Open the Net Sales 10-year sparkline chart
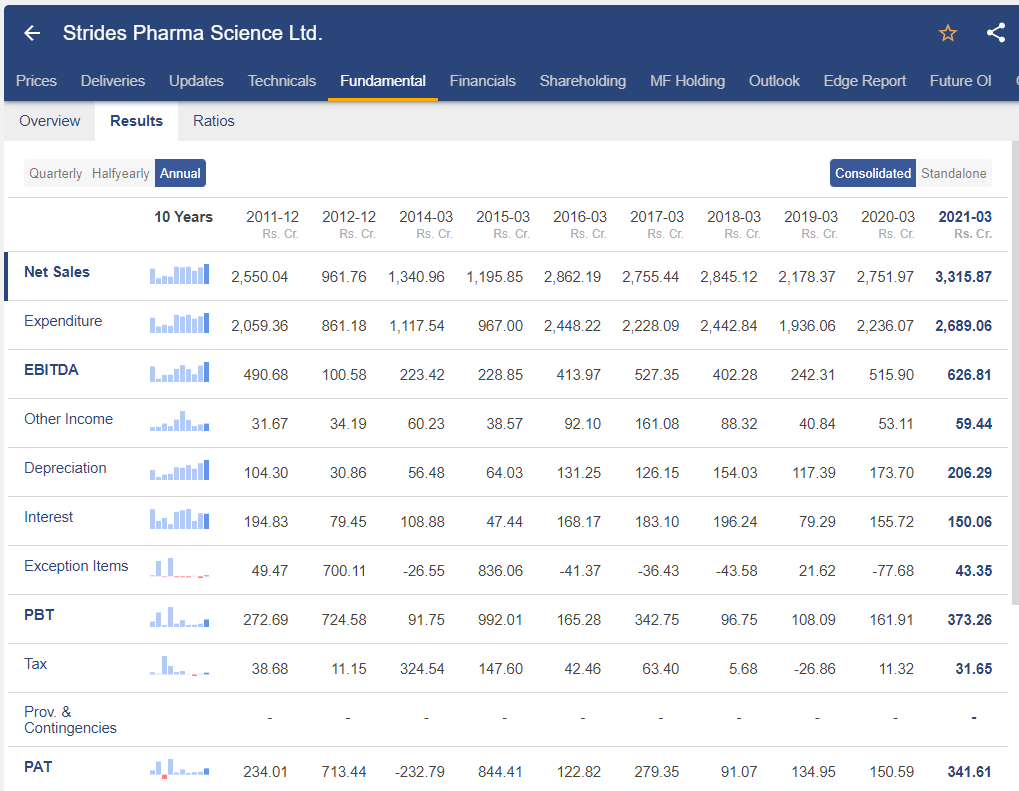 click(x=179, y=274)
